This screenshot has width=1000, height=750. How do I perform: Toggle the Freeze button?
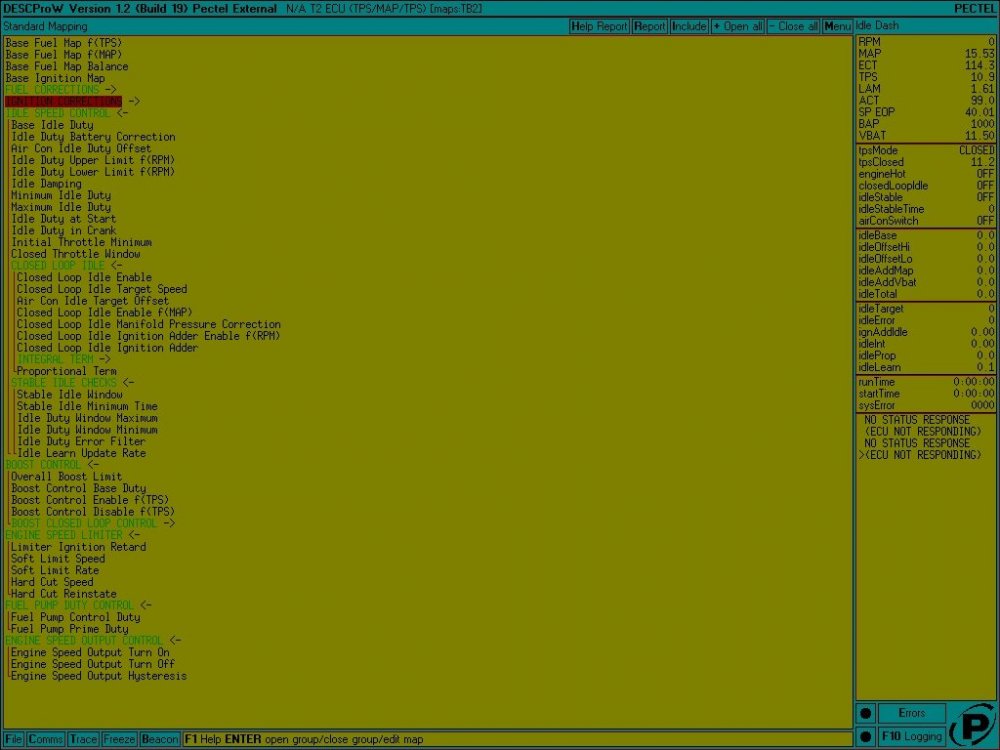(119, 739)
